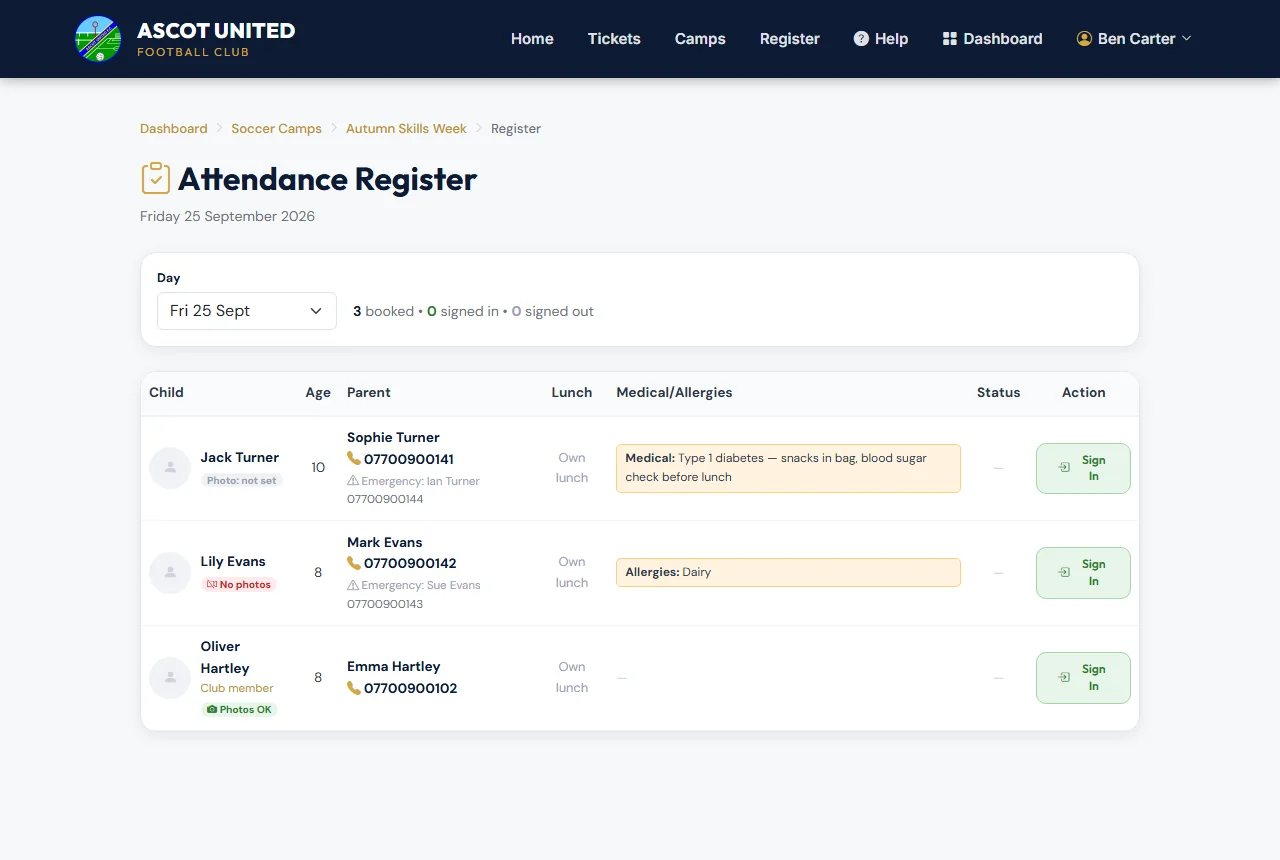Click warning icon beside Emergency: Sue Evans

tap(353, 585)
